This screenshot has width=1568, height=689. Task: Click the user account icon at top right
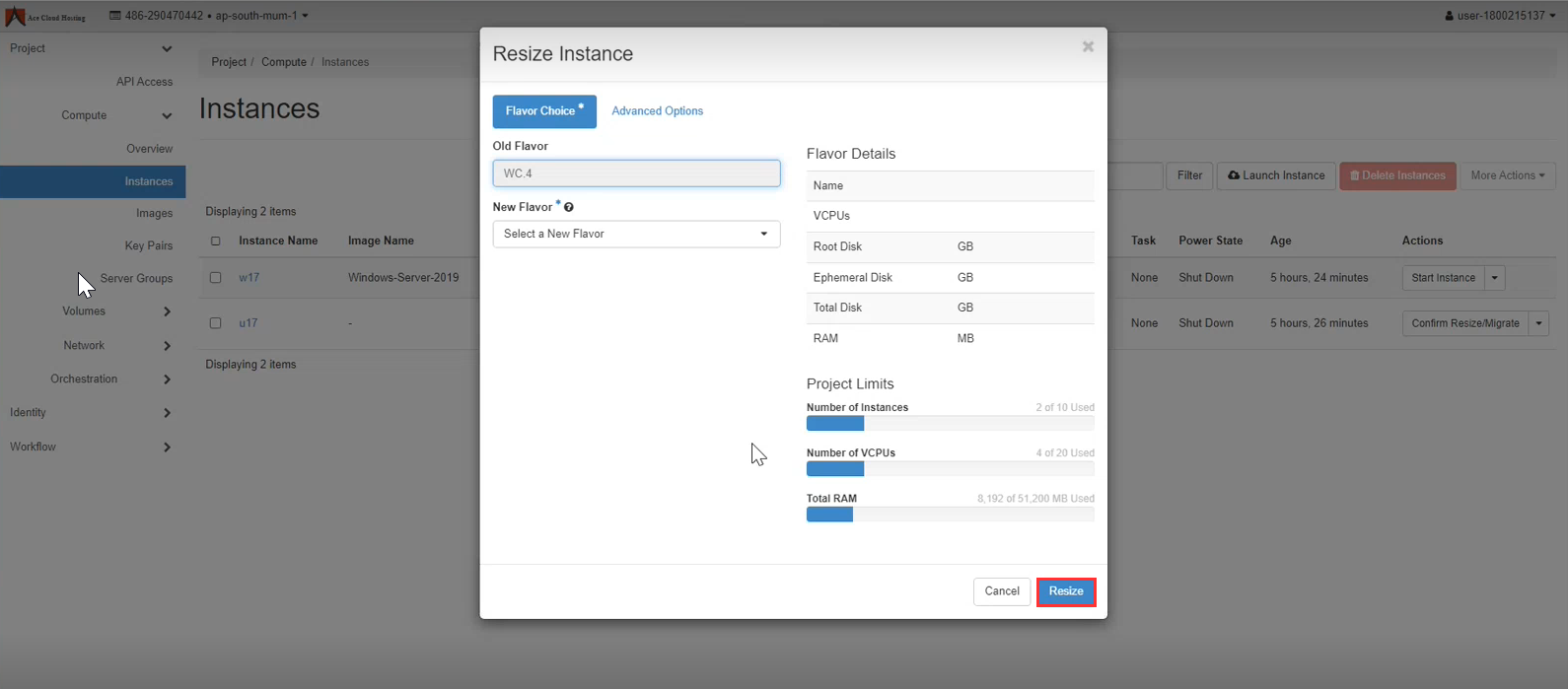[x=1449, y=16]
